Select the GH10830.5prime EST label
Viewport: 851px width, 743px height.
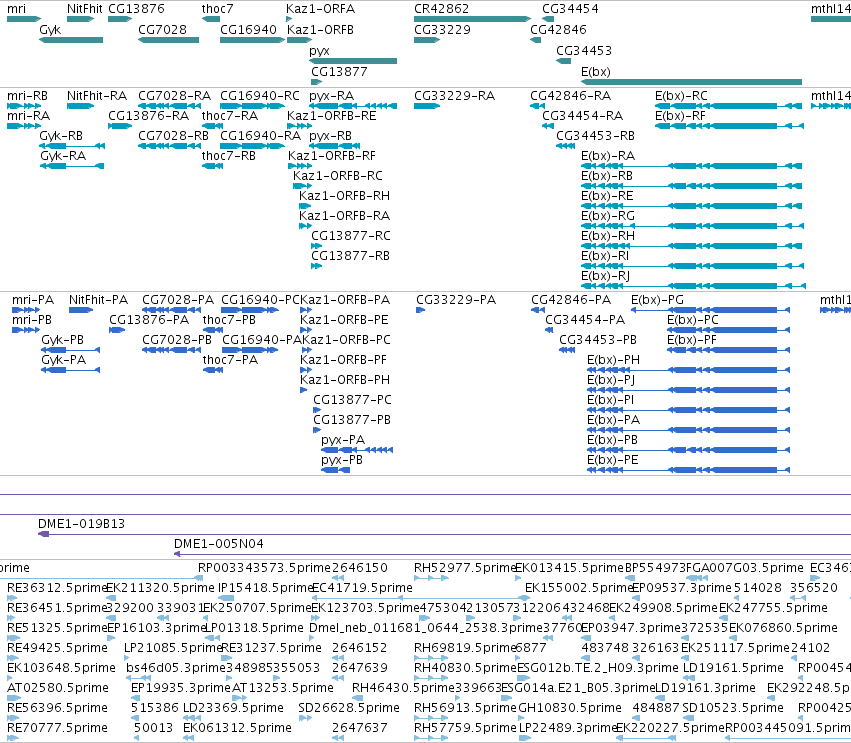point(570,708)
